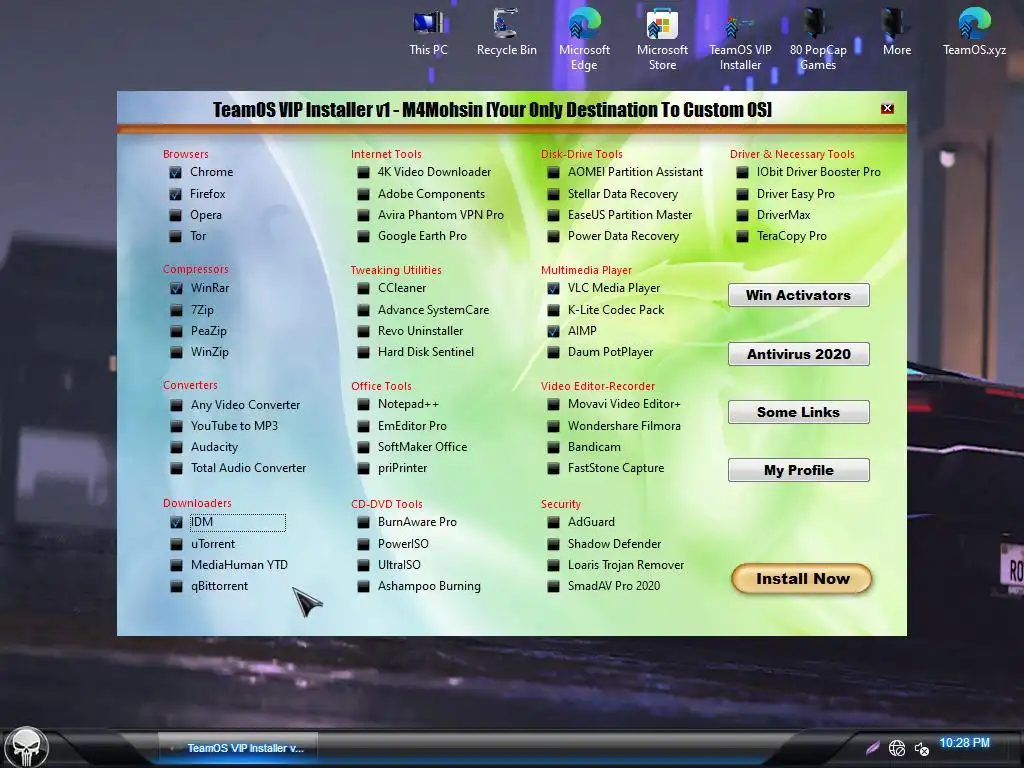Screen dimensions: 1024x768
Task: Click the network globe tray icon
Action: tap(897, 748)
